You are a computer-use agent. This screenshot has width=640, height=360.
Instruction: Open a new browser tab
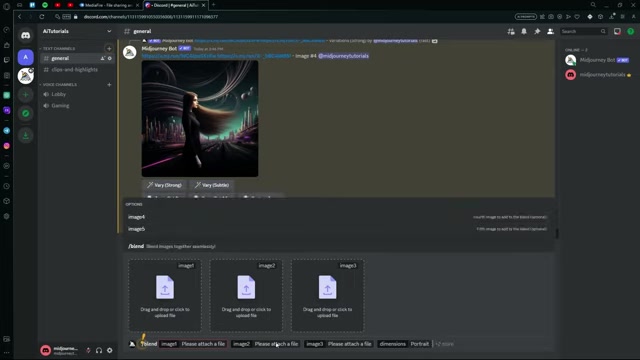213,5
